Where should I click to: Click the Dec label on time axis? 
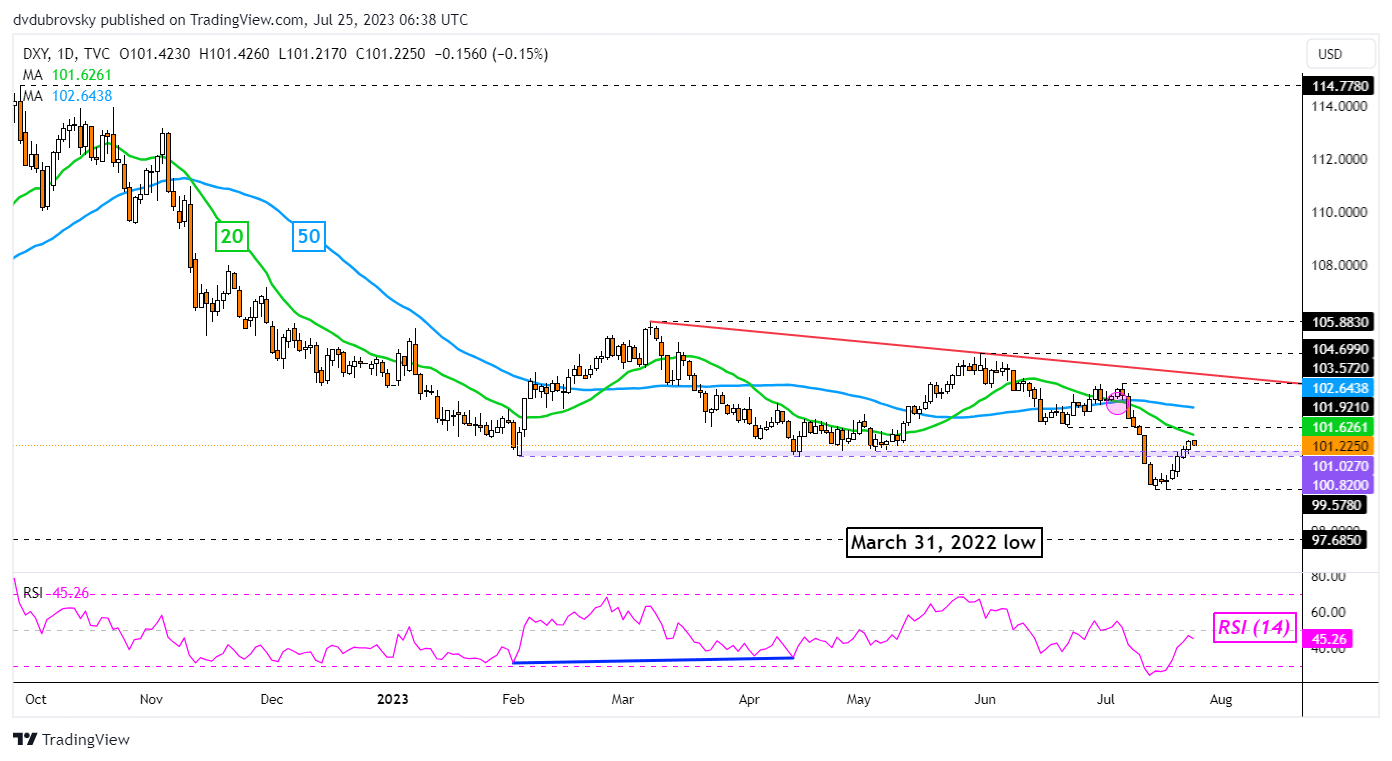pos(274,701)
